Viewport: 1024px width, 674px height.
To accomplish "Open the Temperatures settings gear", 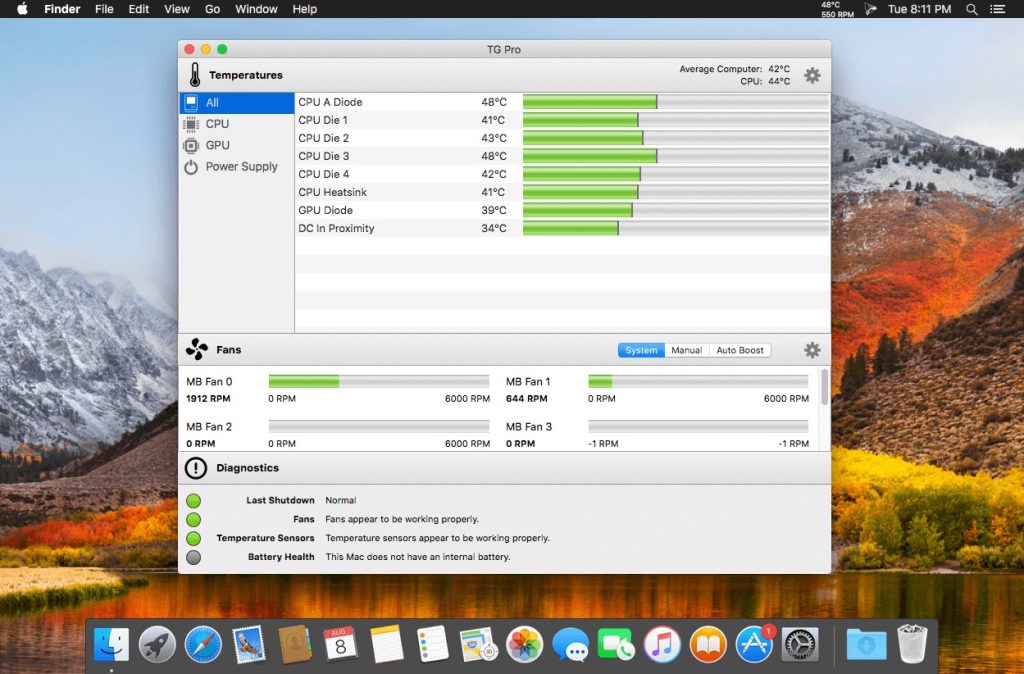I will point(812,76).
